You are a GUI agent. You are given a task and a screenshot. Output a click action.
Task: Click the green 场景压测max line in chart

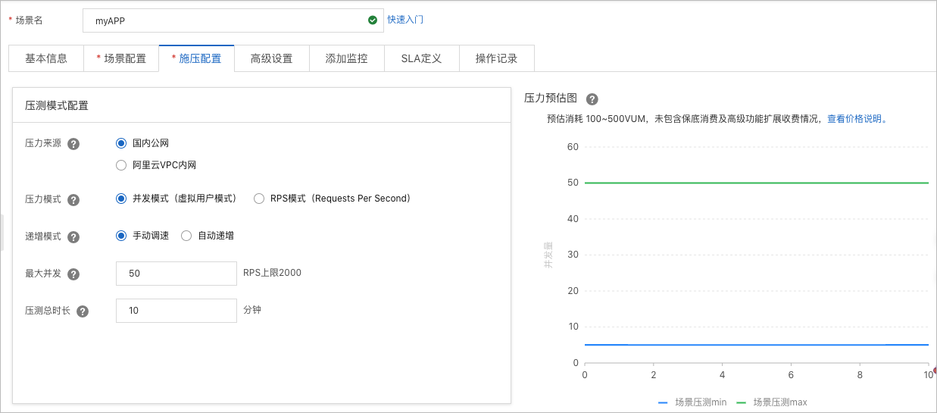[x=757, y=182]
